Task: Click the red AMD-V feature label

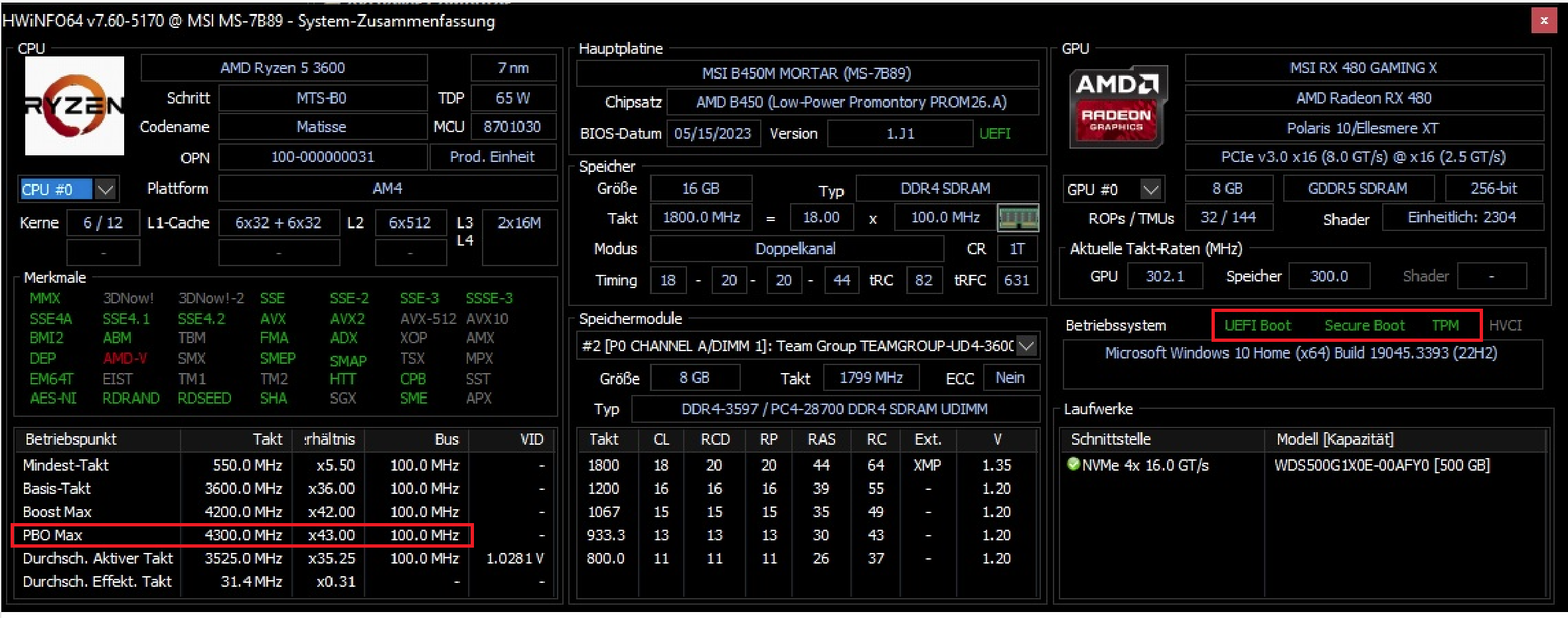Action: (x=125, y=358)
